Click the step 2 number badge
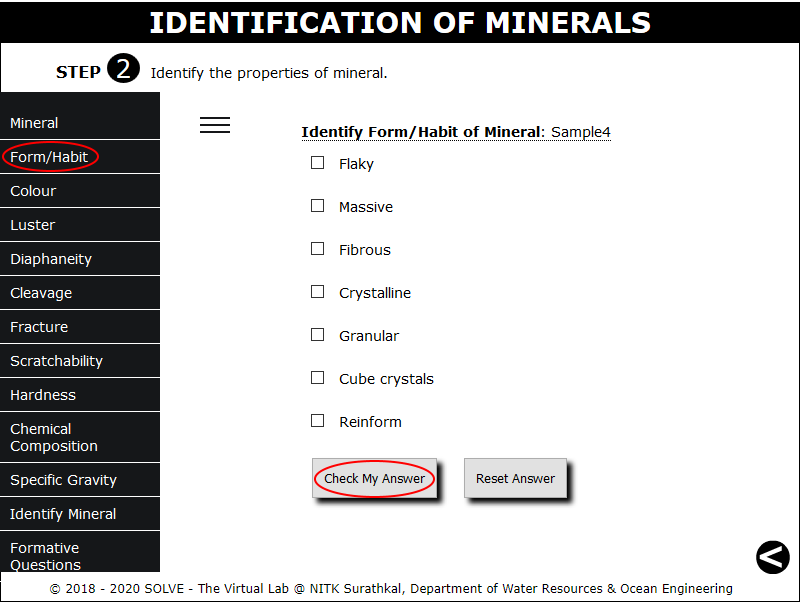 click(123, 69)
